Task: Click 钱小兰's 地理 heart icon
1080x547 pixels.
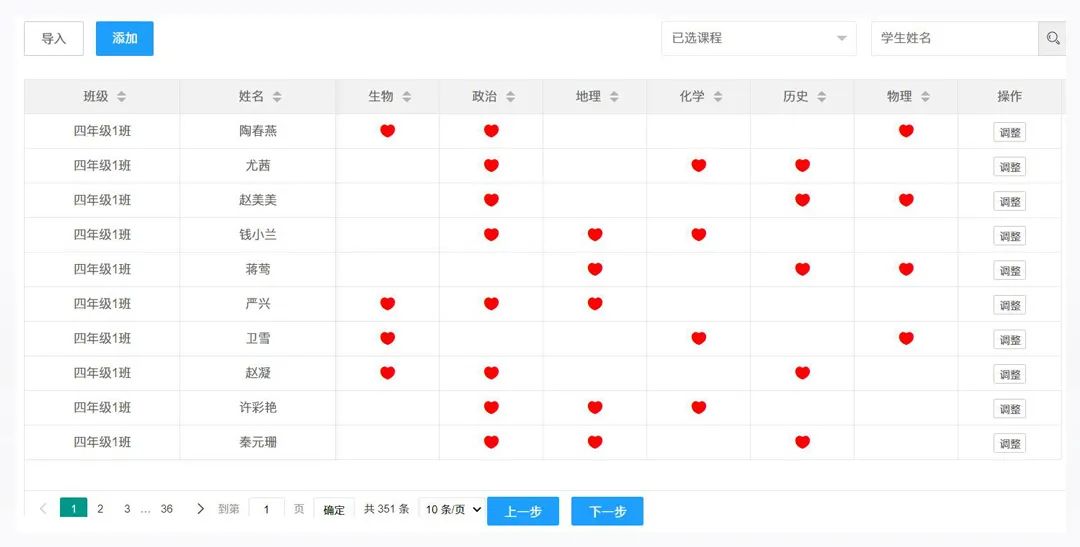Action: pyautogui.click(x=595, y=234)
